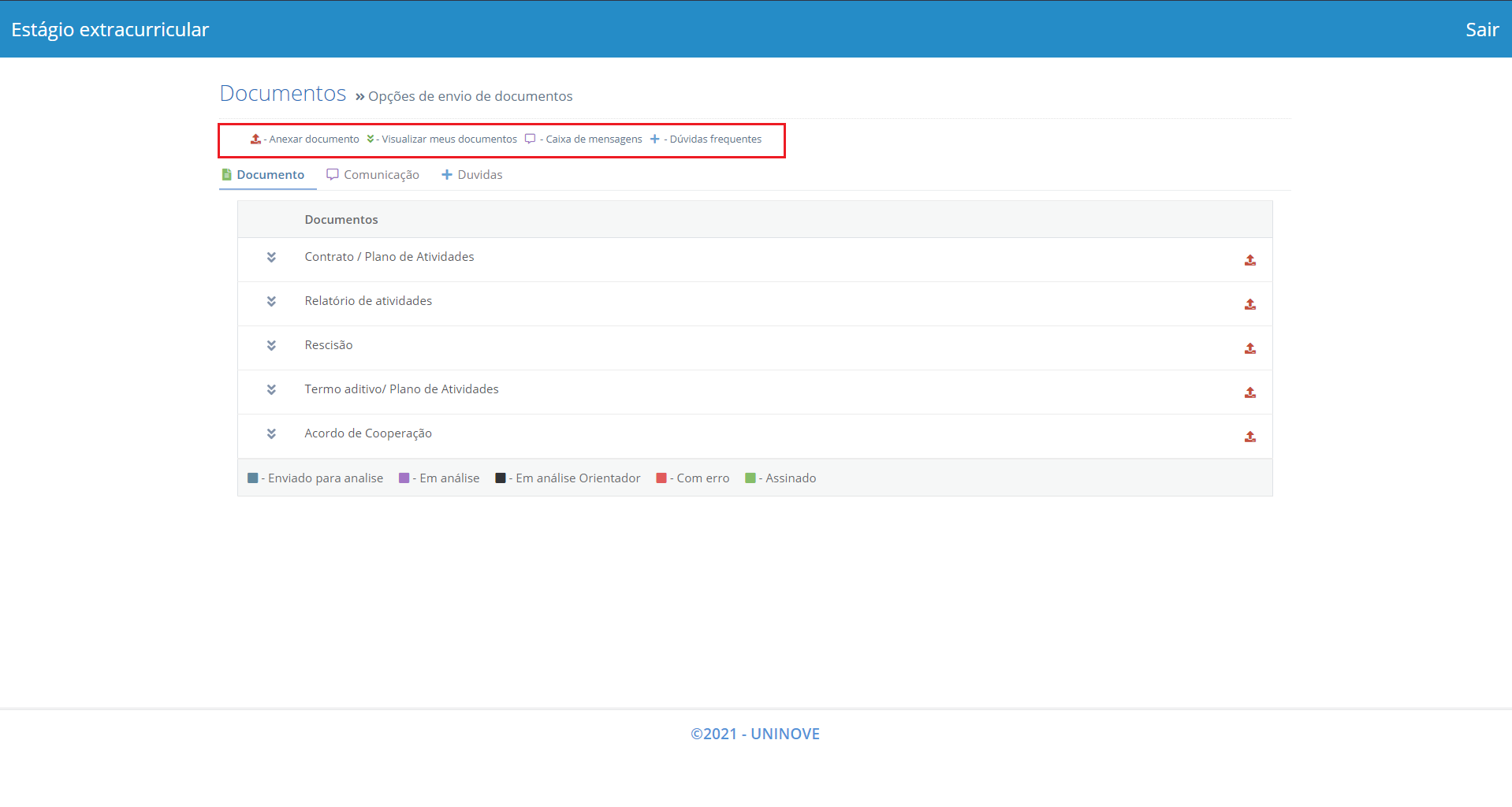Click the plus icon on Duvidas tab

click(447, 175)
